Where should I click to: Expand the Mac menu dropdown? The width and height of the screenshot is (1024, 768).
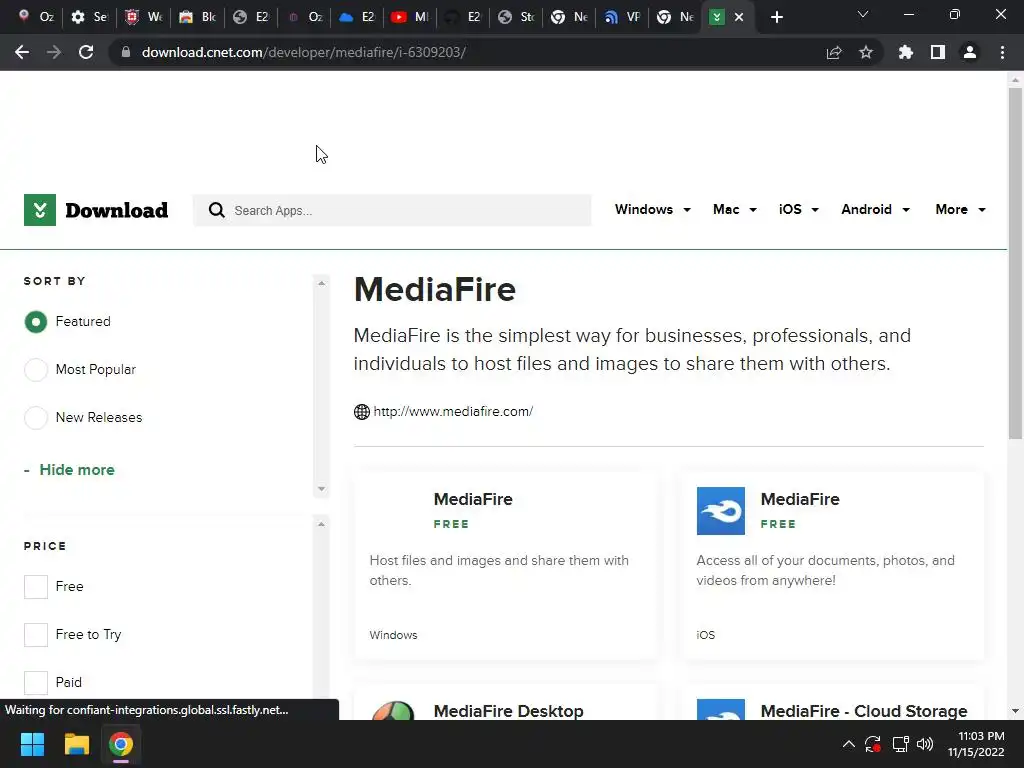[735, 210]
